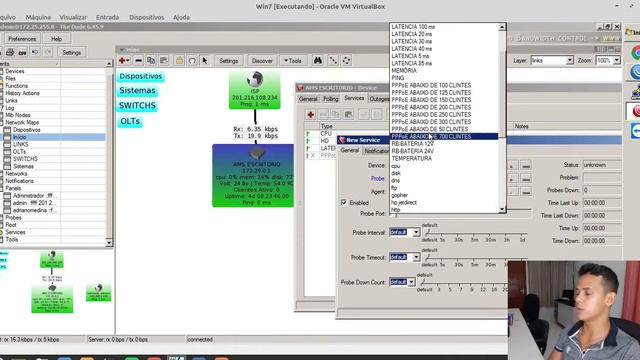Click the probe list scroll-down arrow
640x360 pixels.
click(x=502, y=209)
